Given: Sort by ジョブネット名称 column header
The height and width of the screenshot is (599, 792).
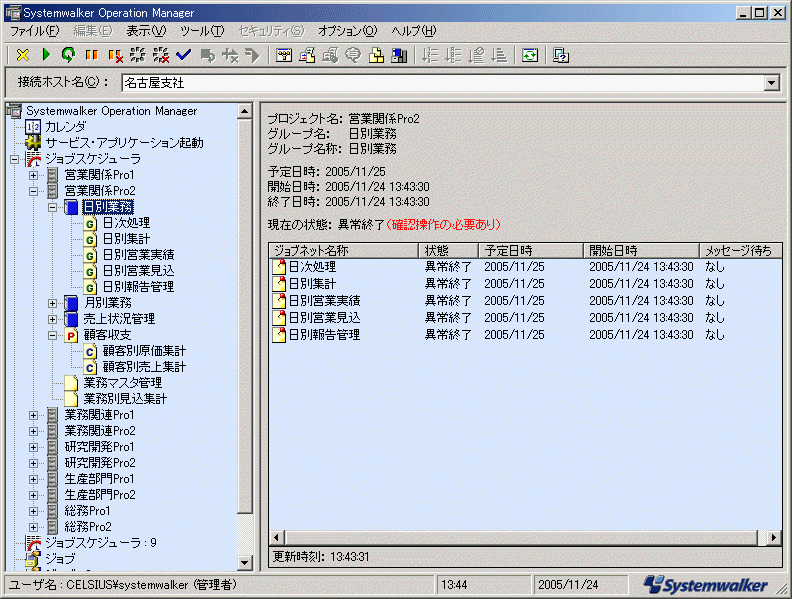Looking at the screenshot, I should coord(343,251).
